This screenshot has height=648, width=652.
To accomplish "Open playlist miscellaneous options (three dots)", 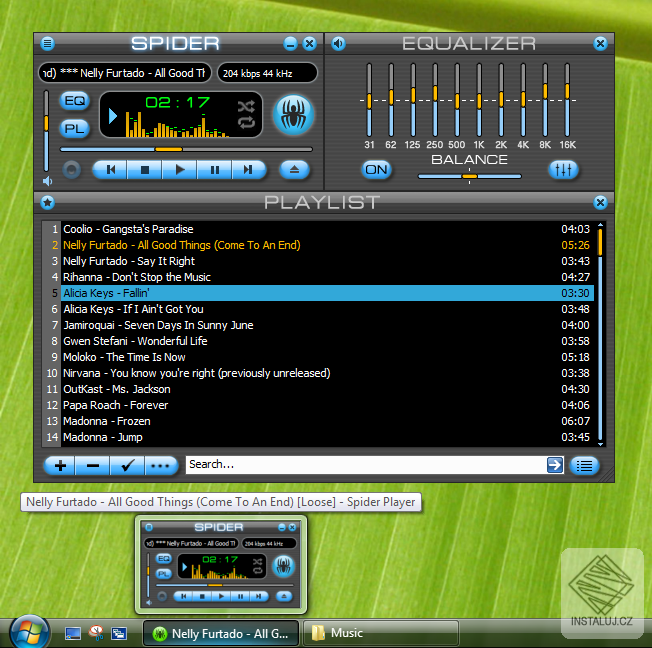I will pyautogui.click(x=160, y=465).
